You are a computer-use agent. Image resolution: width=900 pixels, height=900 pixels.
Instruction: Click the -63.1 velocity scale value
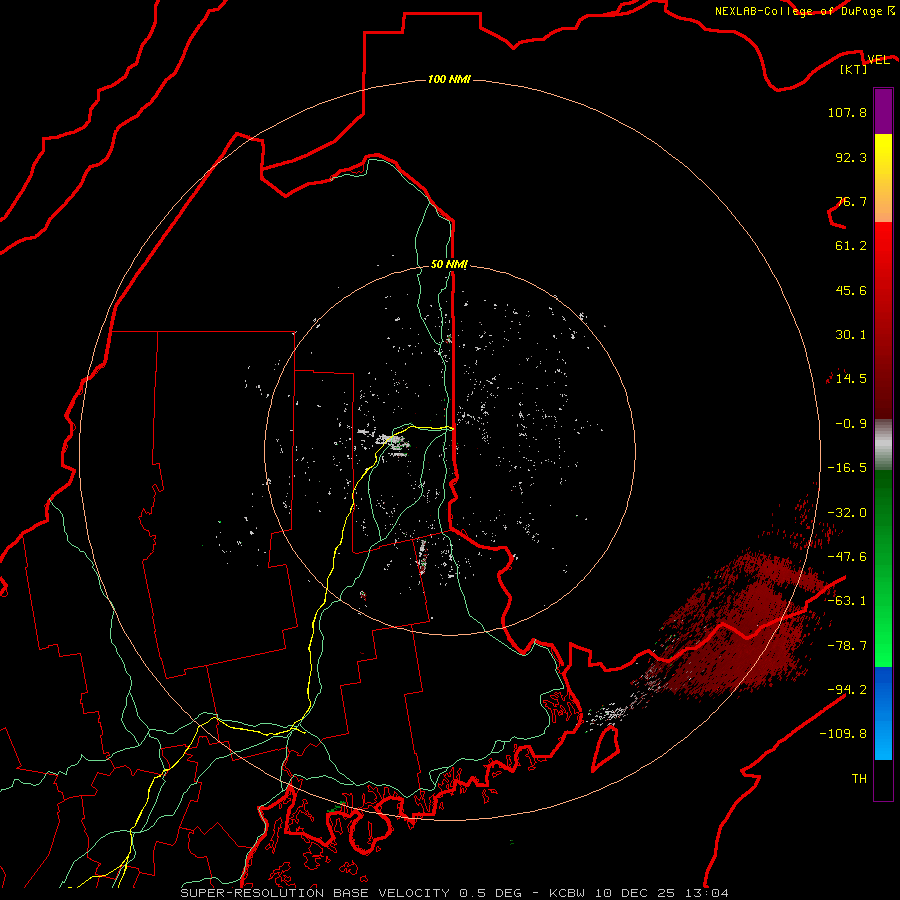coord(847,601)
